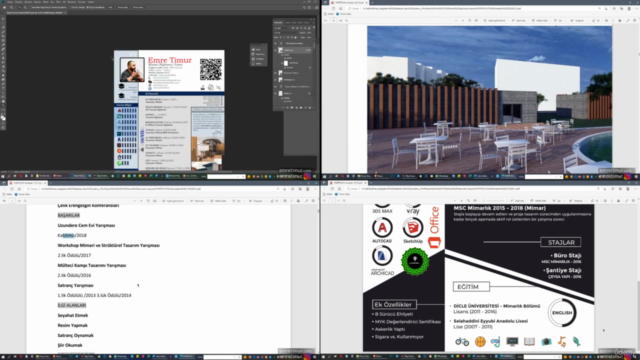Click the Windows Start button below Photoshop

[x=2, y=176]
